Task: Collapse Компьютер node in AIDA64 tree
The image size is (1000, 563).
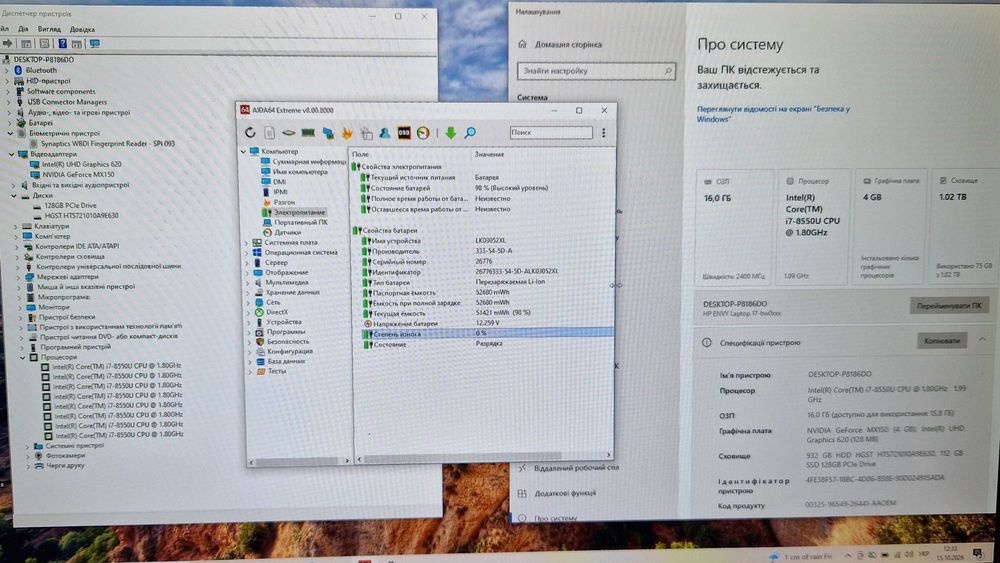Action: 243,152
